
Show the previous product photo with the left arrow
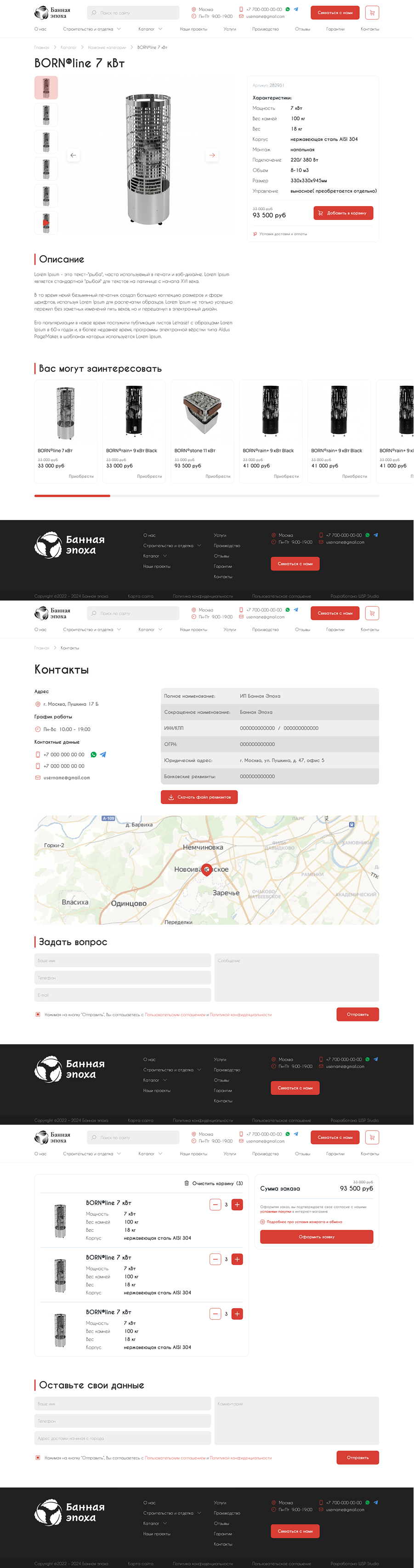point(74,155)
